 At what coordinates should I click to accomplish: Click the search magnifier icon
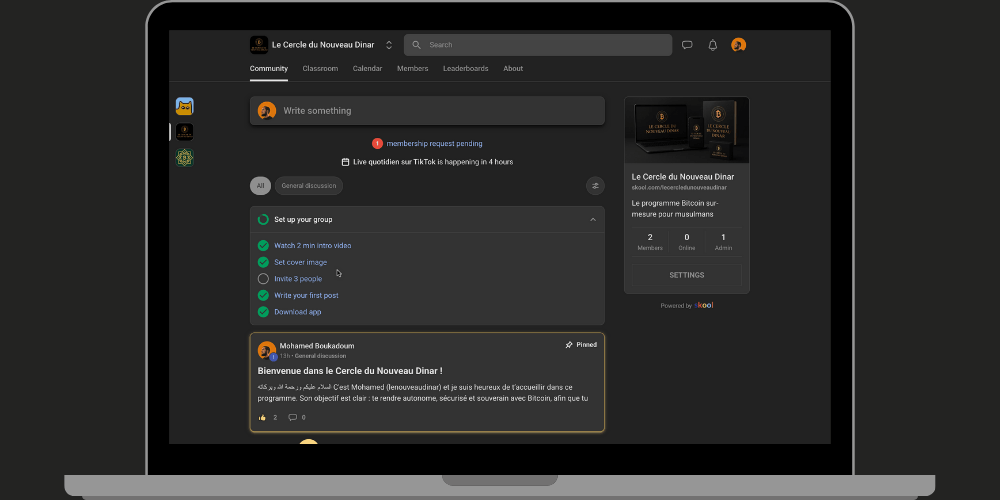coord(416,45)
